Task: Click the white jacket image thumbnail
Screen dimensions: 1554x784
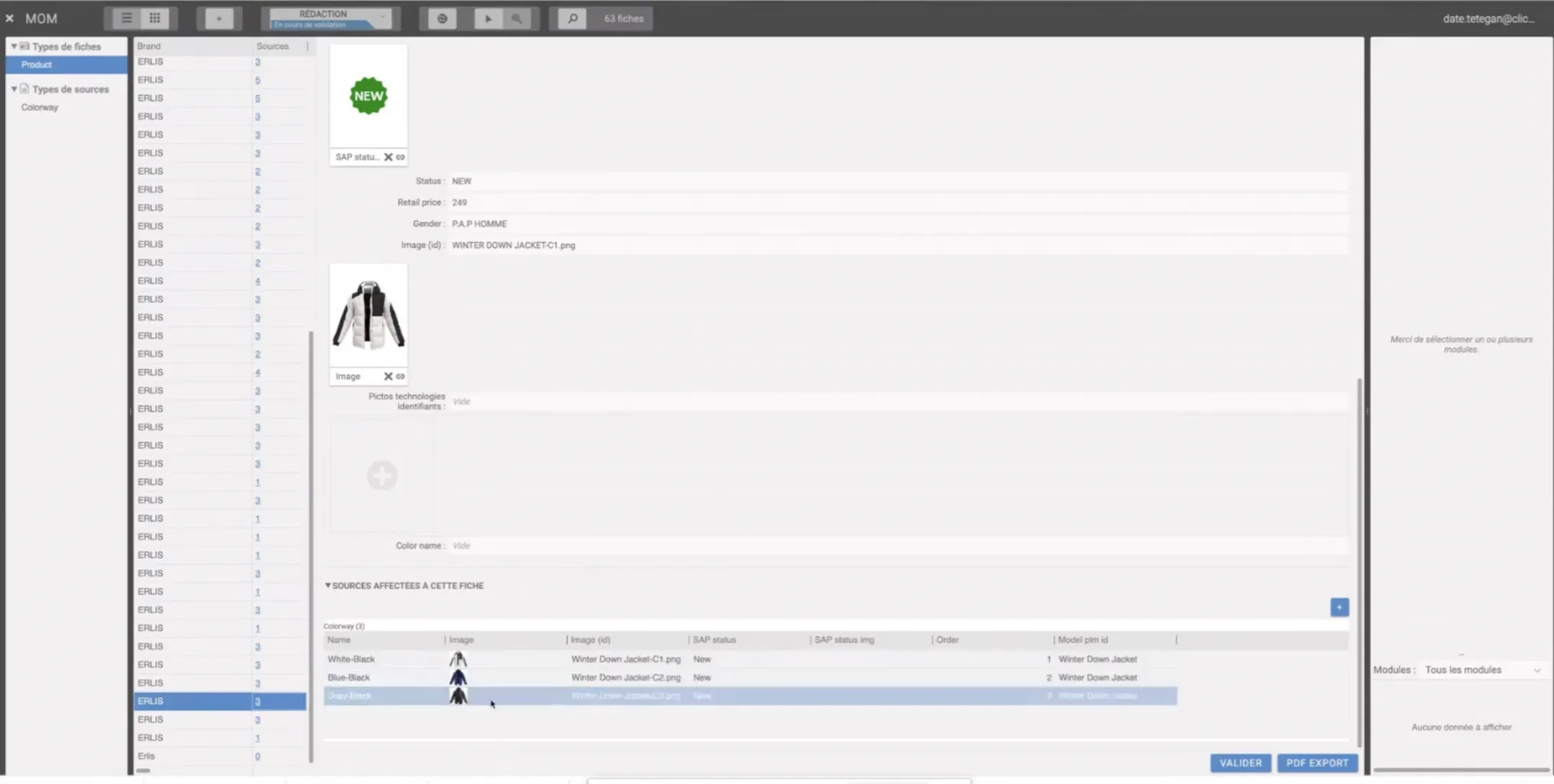Action: point(368,315)
